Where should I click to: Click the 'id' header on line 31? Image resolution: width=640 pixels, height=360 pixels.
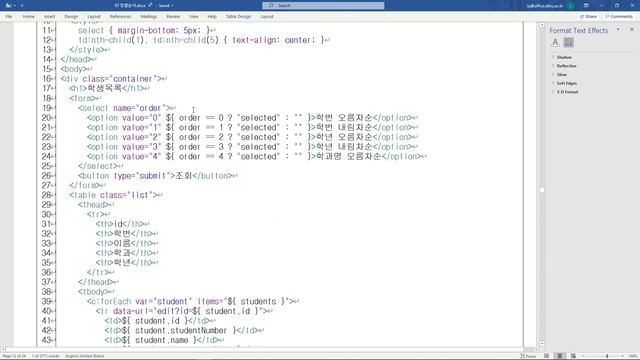pyautogui.click(x=118, y=224)
